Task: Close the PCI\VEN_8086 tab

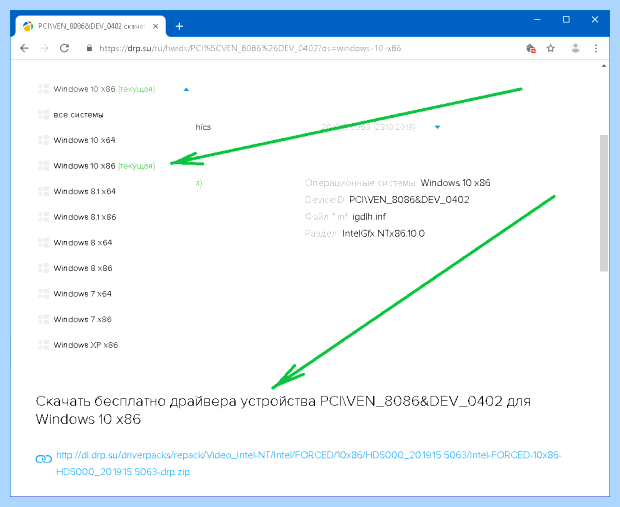Action: pyautogui.click(x=156, y=26)
